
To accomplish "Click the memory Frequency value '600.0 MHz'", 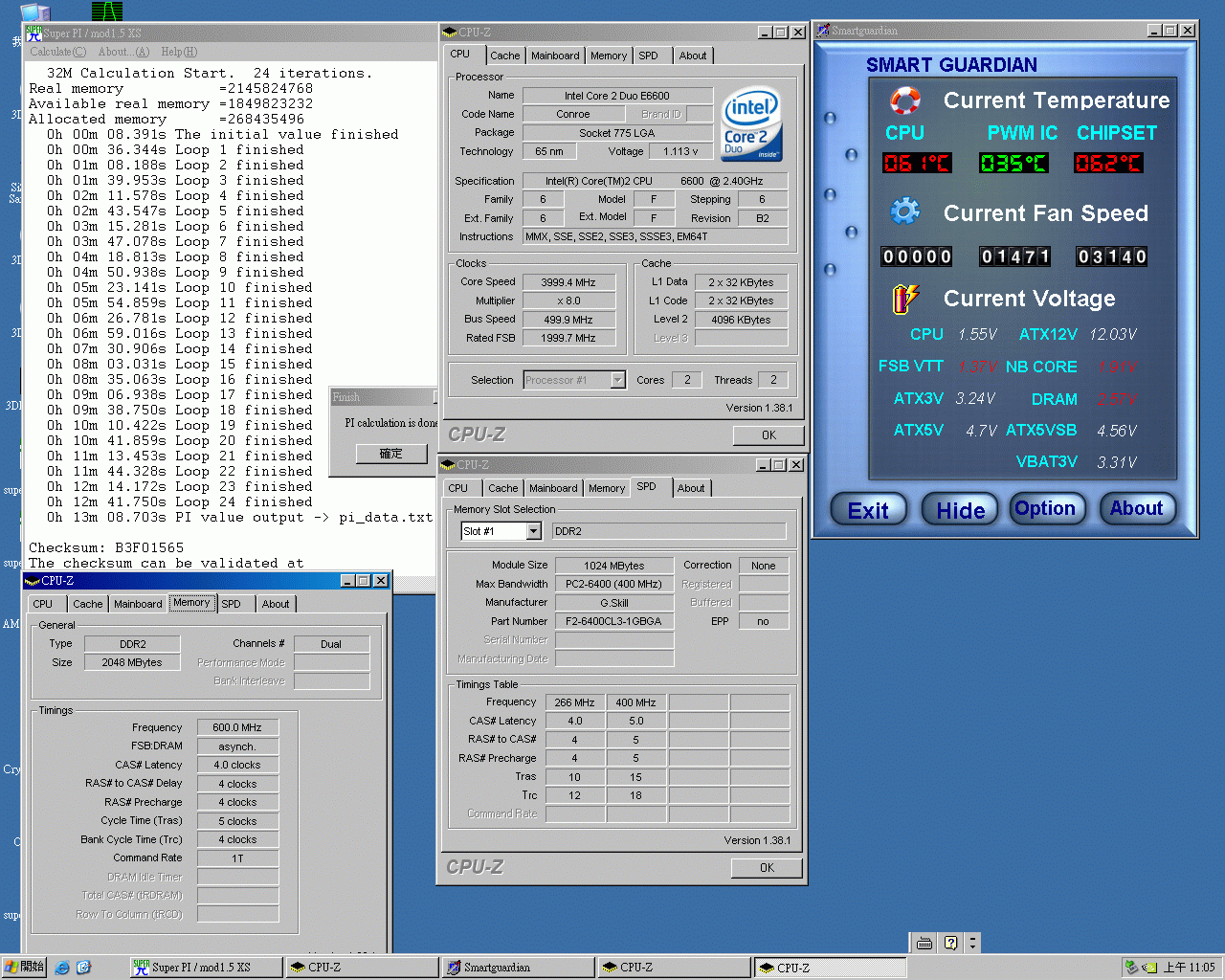I will (237, 727).
